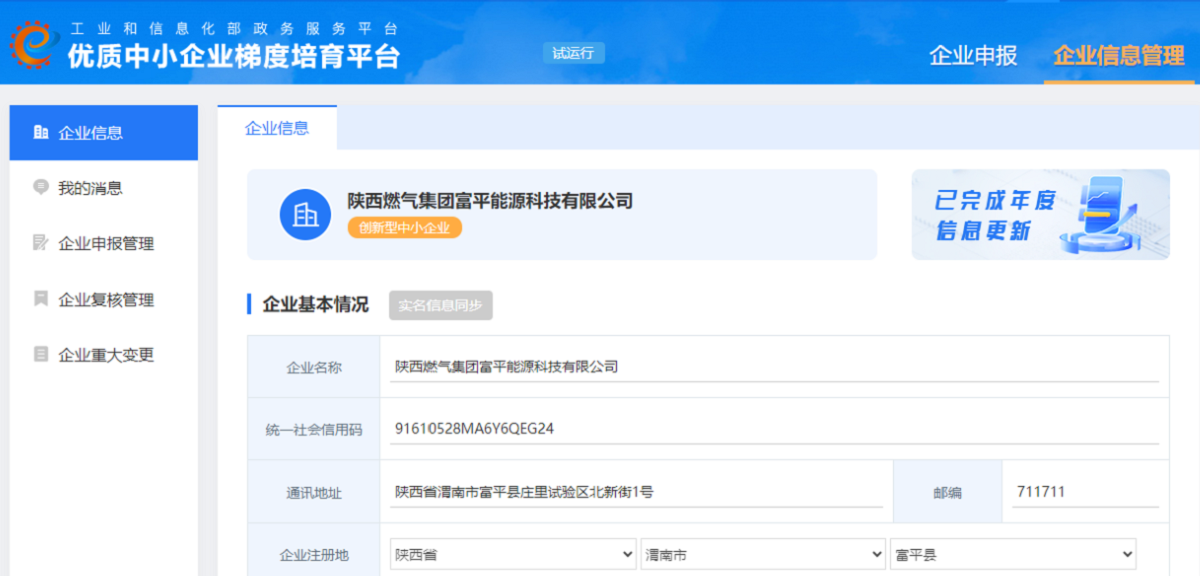Click the 实名信息同步 button
Image resolution: width=1200 pixels, height=576 pixels.
[440, 306]
